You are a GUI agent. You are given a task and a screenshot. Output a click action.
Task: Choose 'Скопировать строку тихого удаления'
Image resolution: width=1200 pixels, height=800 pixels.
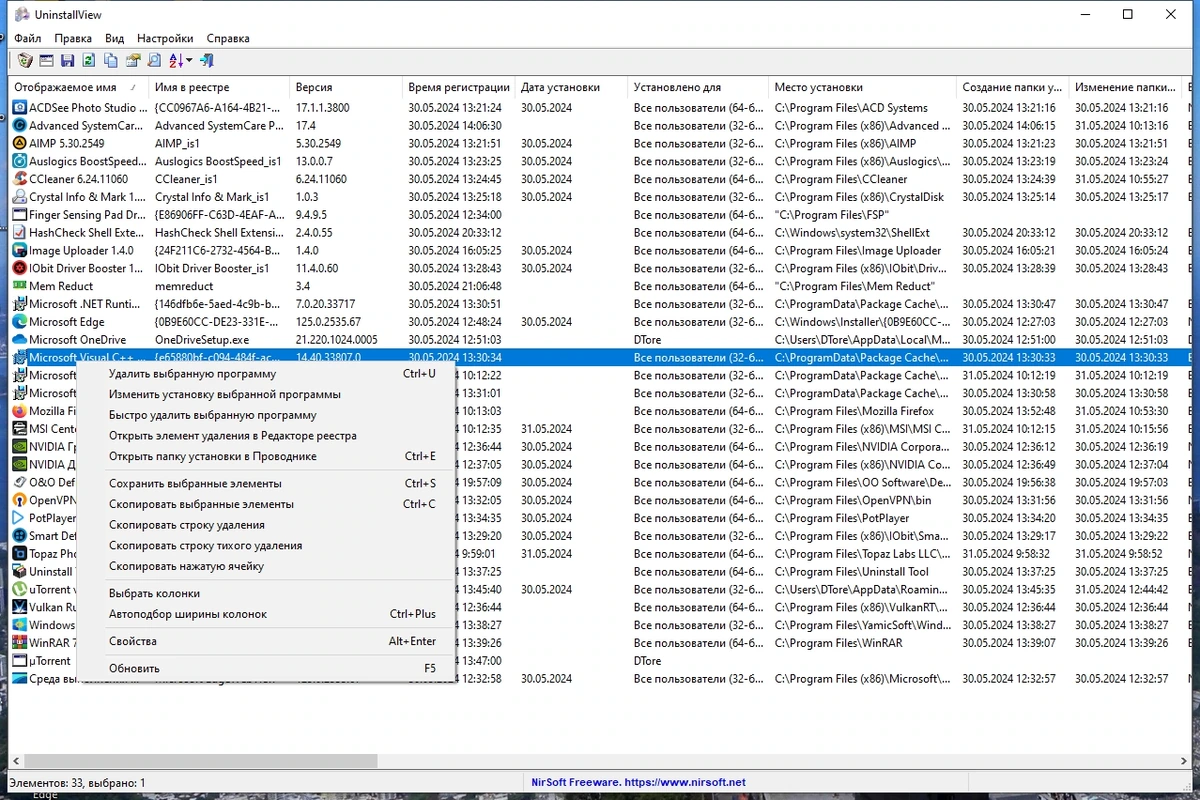[266, 546]
